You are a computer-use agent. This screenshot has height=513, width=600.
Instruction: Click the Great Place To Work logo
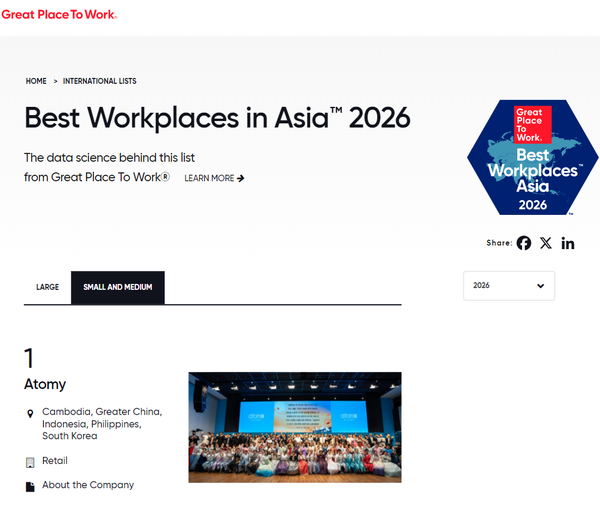tap(59, 15)
